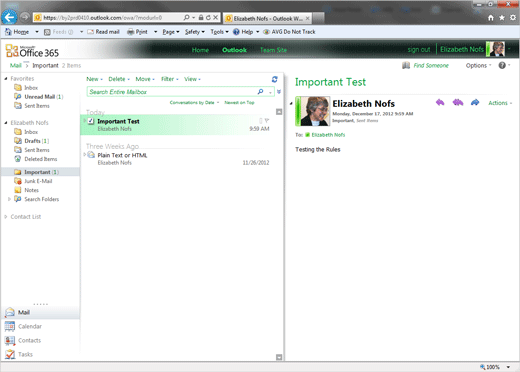This screenshot has height=372, width=520.
Task: Expand Plain Text or HTML conversation arrow
Action: pyautogui.click(x=85, y=154)
